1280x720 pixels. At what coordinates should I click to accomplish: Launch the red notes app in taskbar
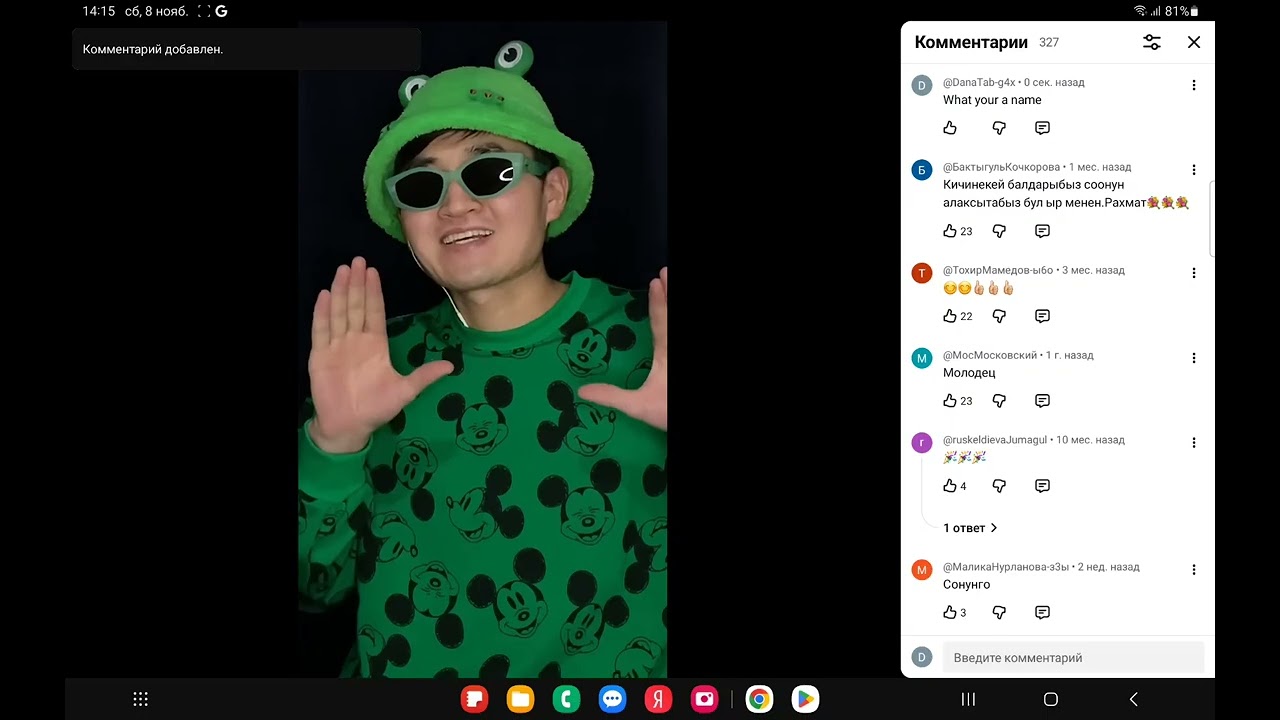(x=474, y=700)
